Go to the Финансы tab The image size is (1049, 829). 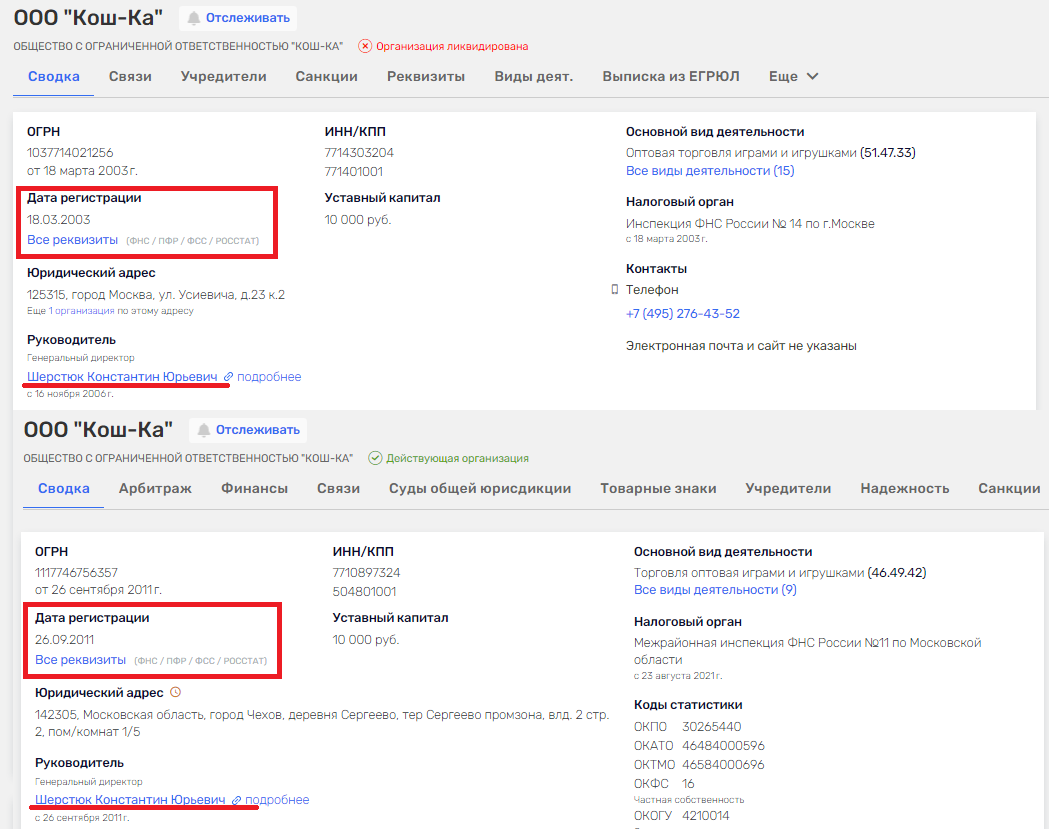point(254,488)
